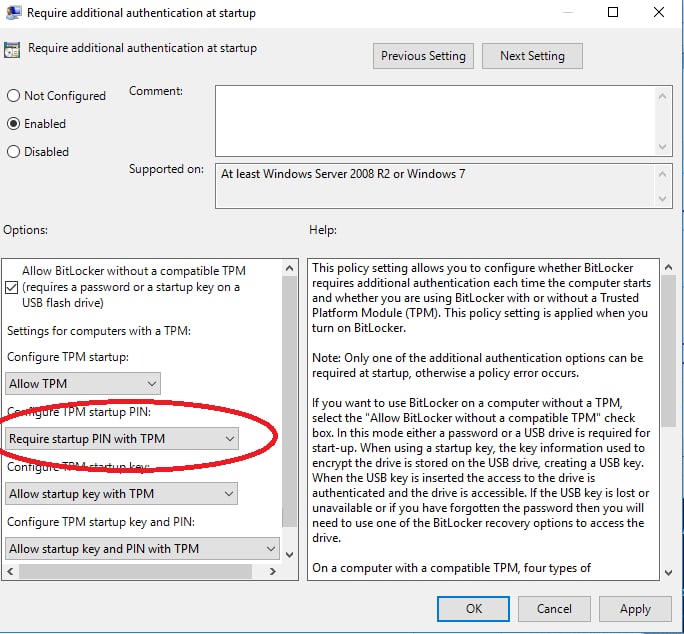
Task: Go to the Next Setting
Action: click(x=532, y=56)
